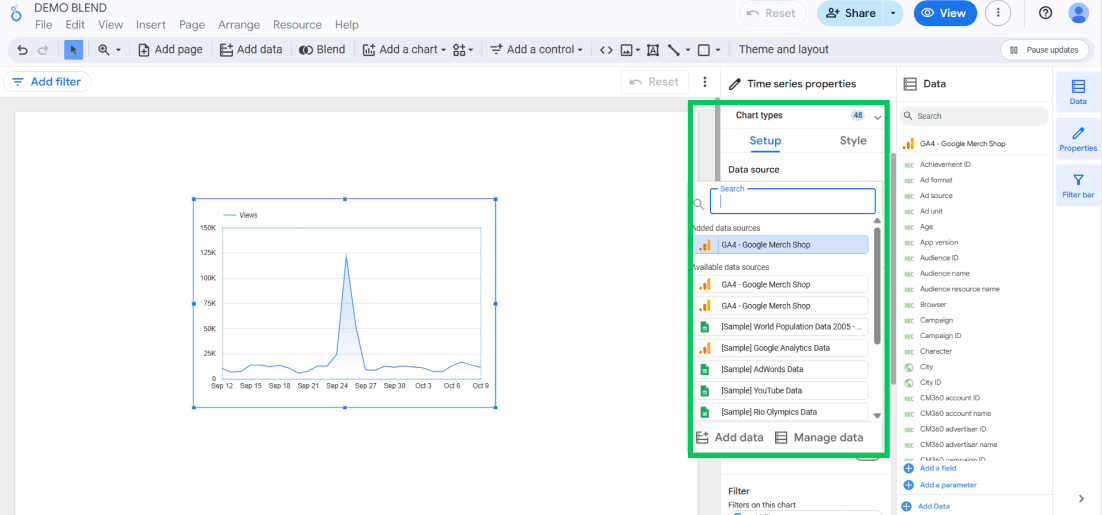Select [Sample] YouTube Data source
Viewport: 1102px width, 515px height.
781,391
